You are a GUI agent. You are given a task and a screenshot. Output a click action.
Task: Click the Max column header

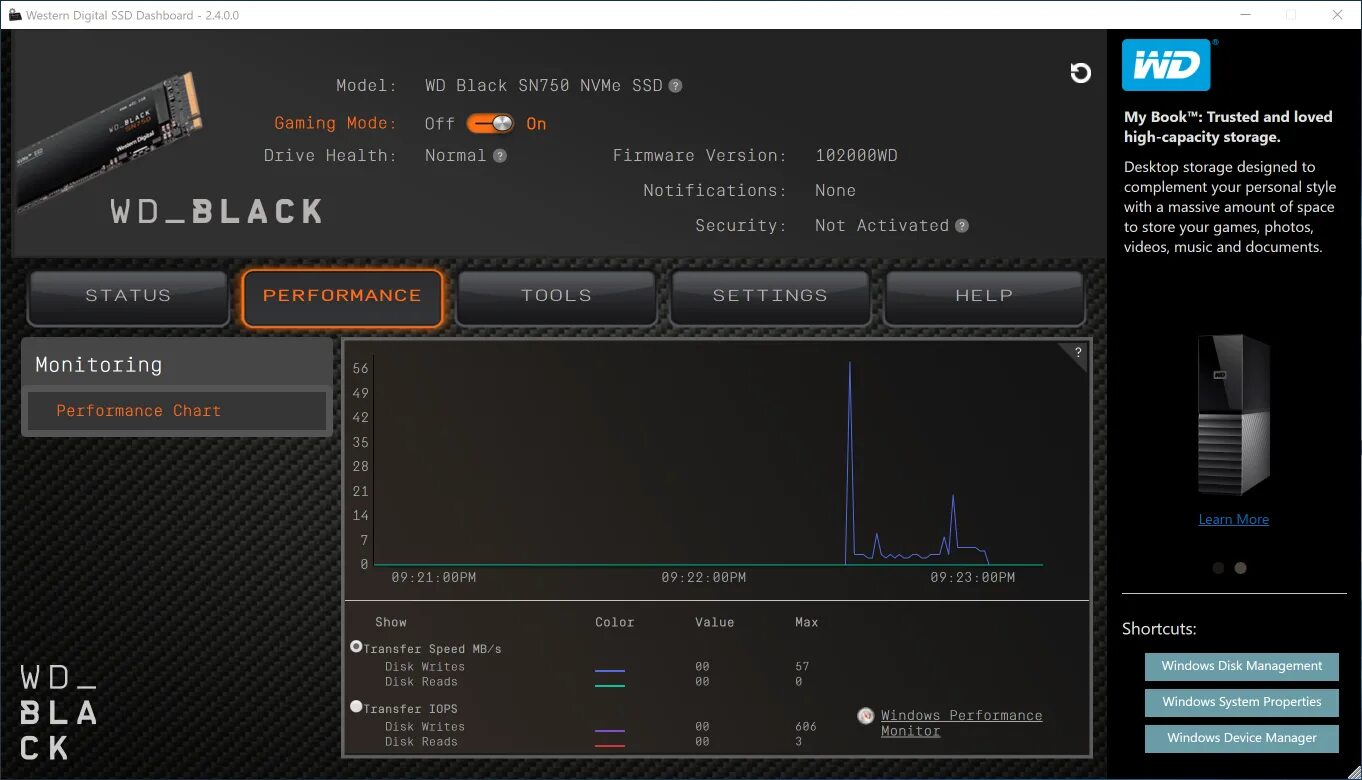click(806, 622)
